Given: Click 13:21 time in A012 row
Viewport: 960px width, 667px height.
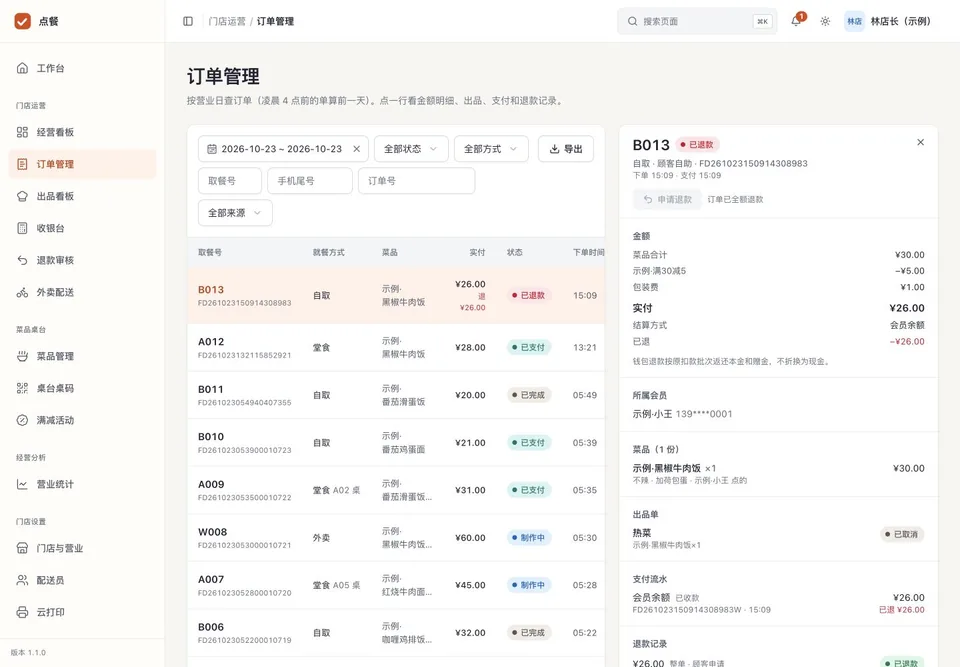Looking at the screenshot, I should [585, 347].
